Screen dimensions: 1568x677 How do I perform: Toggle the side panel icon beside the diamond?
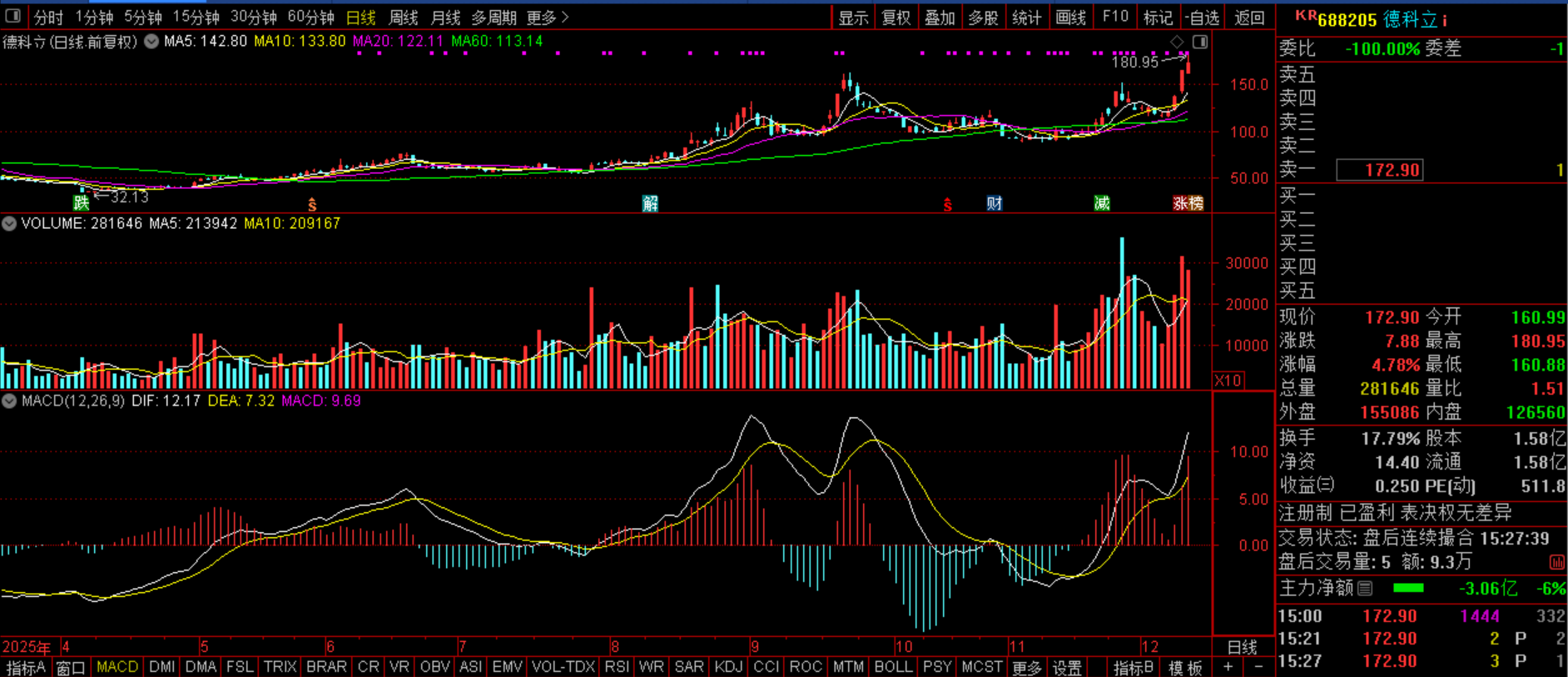[x=1200, y=42]
